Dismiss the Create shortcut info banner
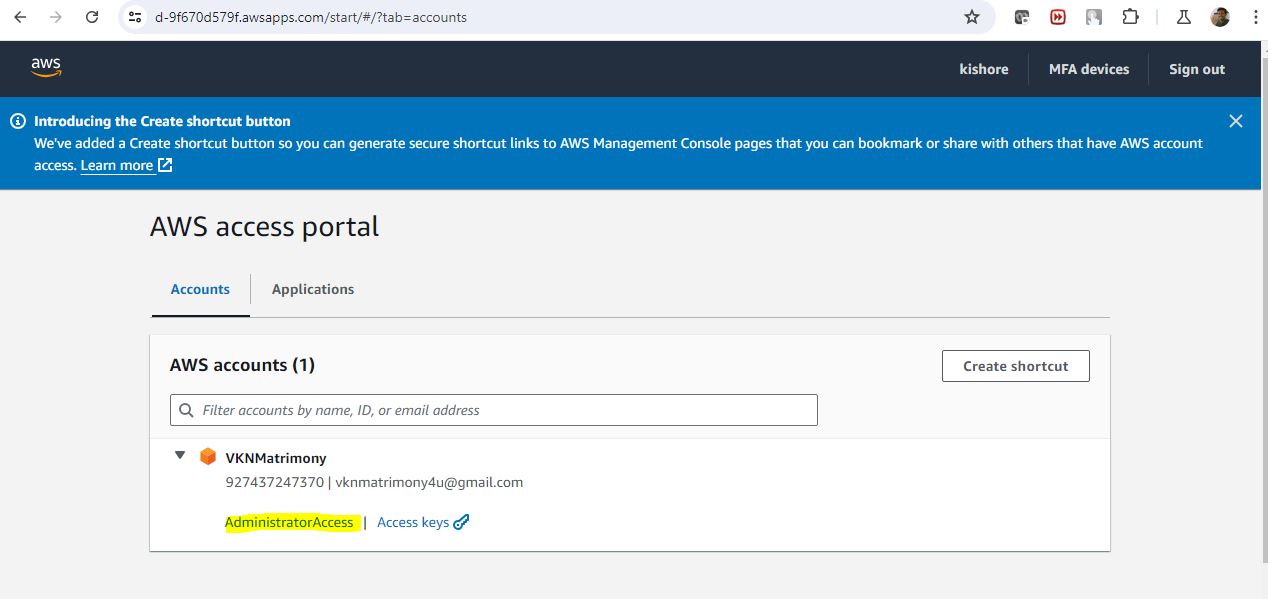 tap(1235, 121)
